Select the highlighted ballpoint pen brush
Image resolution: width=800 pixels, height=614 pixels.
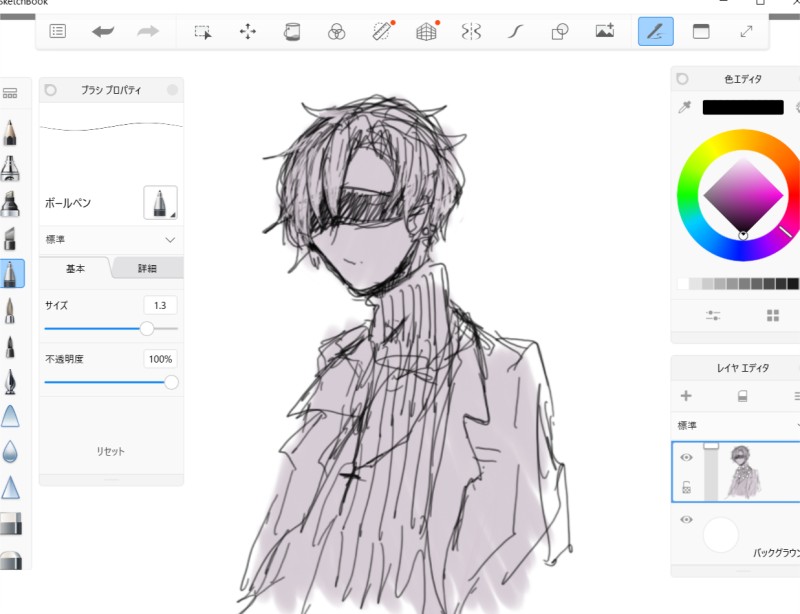(x=11, y=273)
